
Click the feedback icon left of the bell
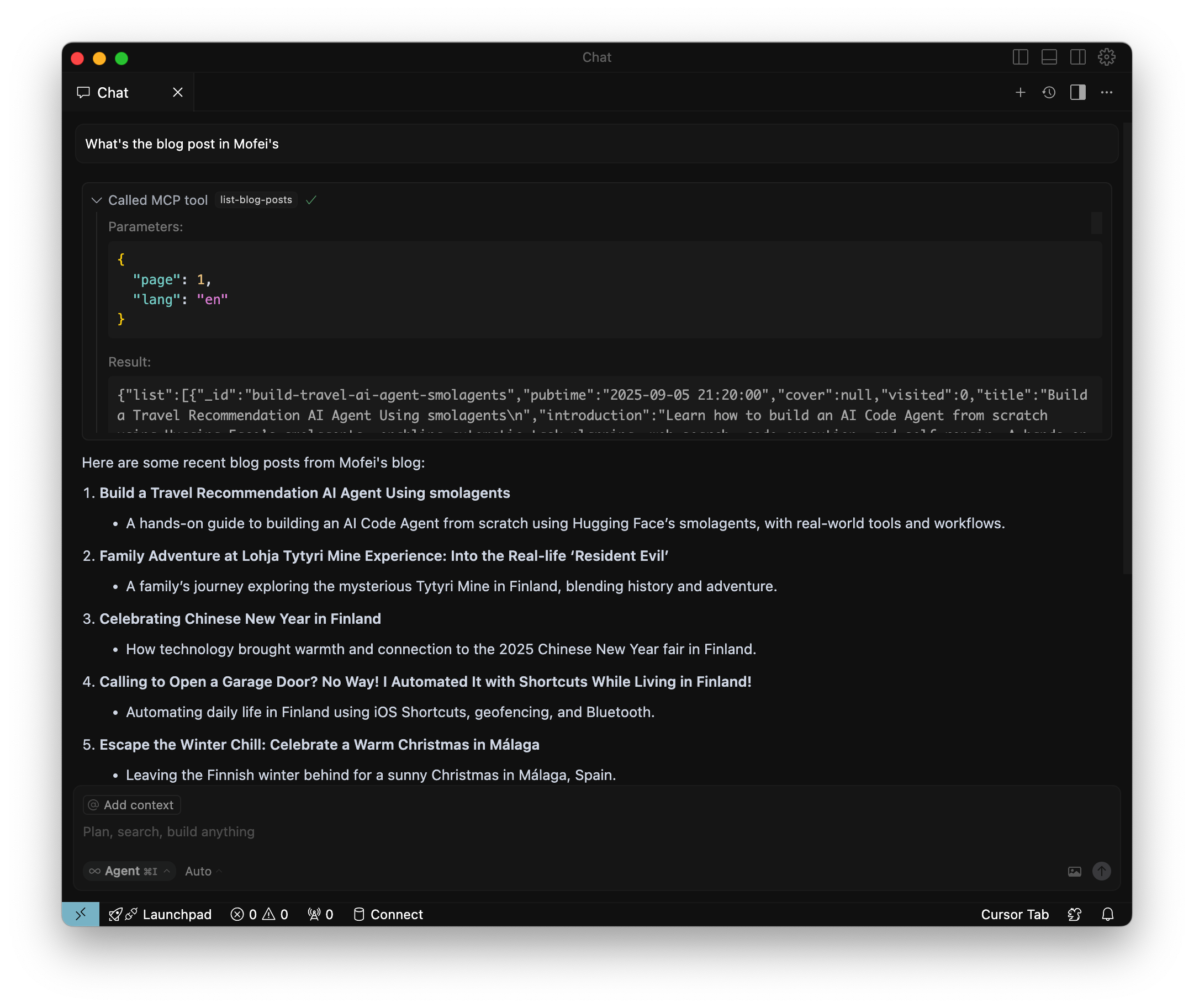click(x=1074, y=914)
